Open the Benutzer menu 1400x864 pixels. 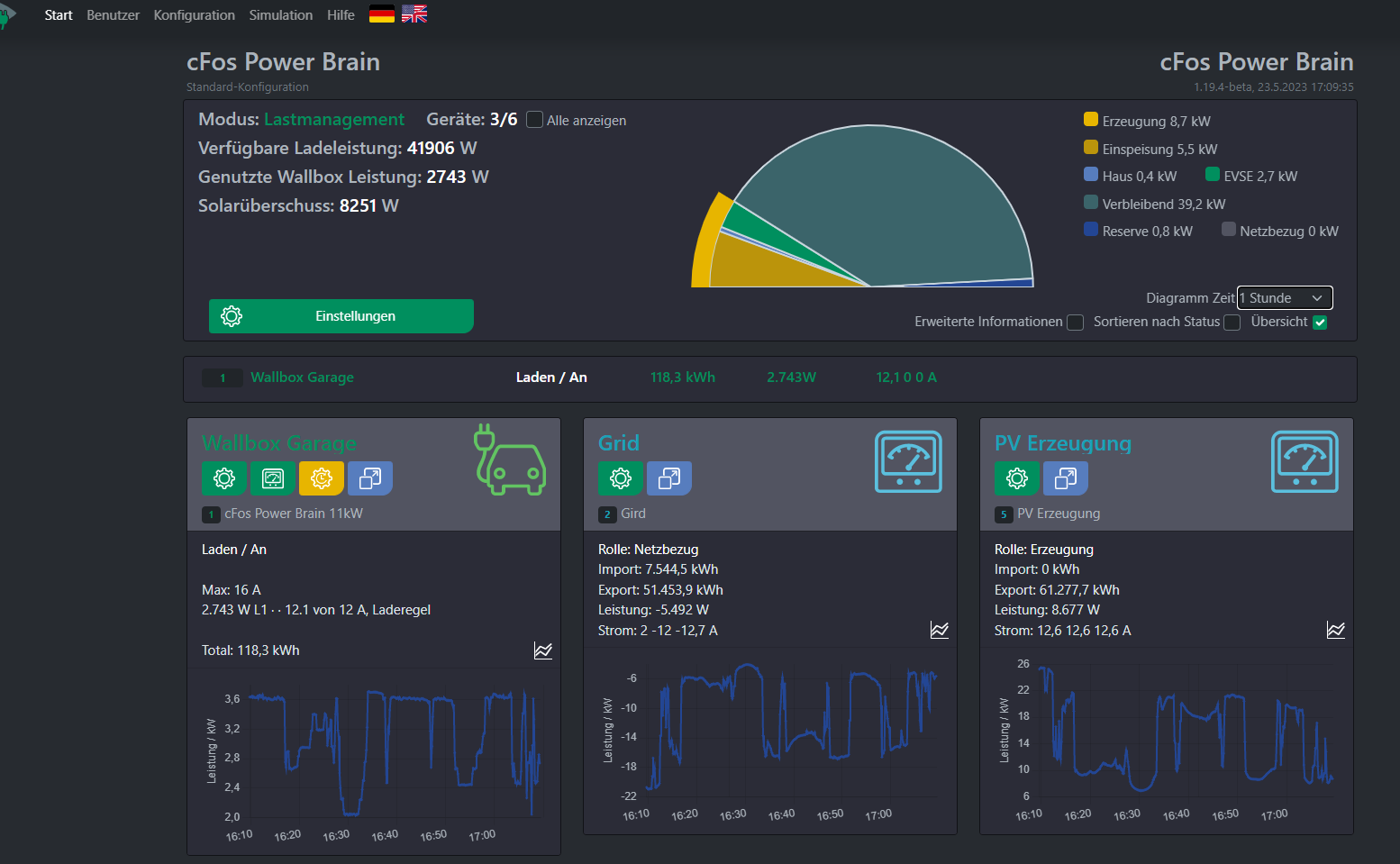coord(113,15)
